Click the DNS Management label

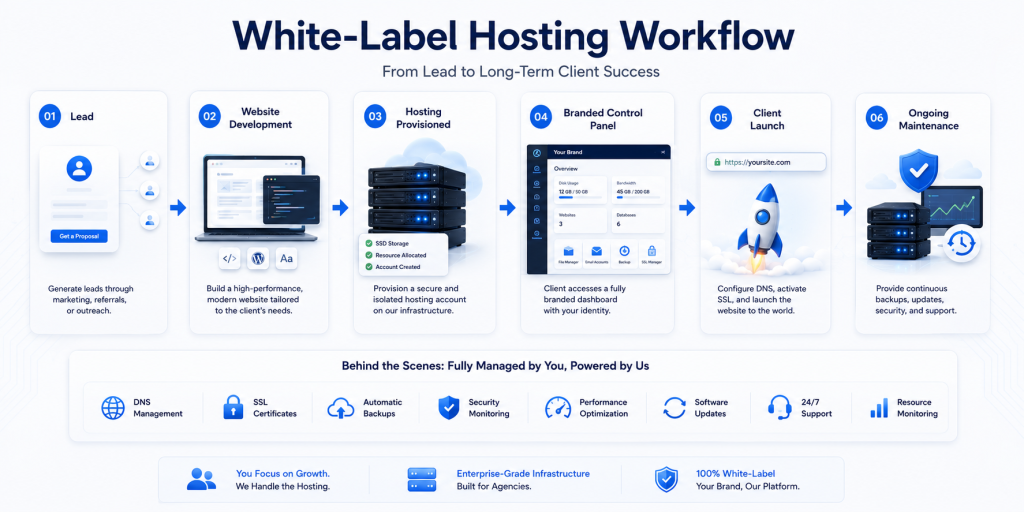158,408
